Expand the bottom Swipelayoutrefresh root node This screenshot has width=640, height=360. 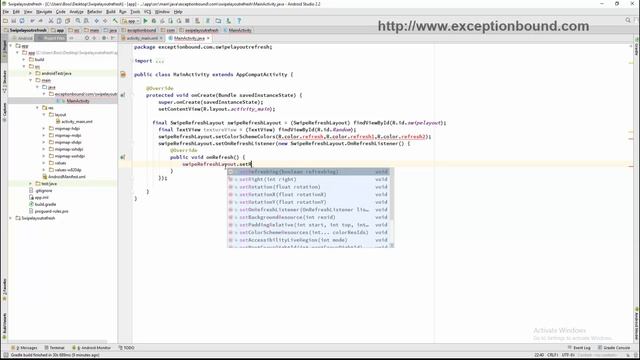(11, 218)
